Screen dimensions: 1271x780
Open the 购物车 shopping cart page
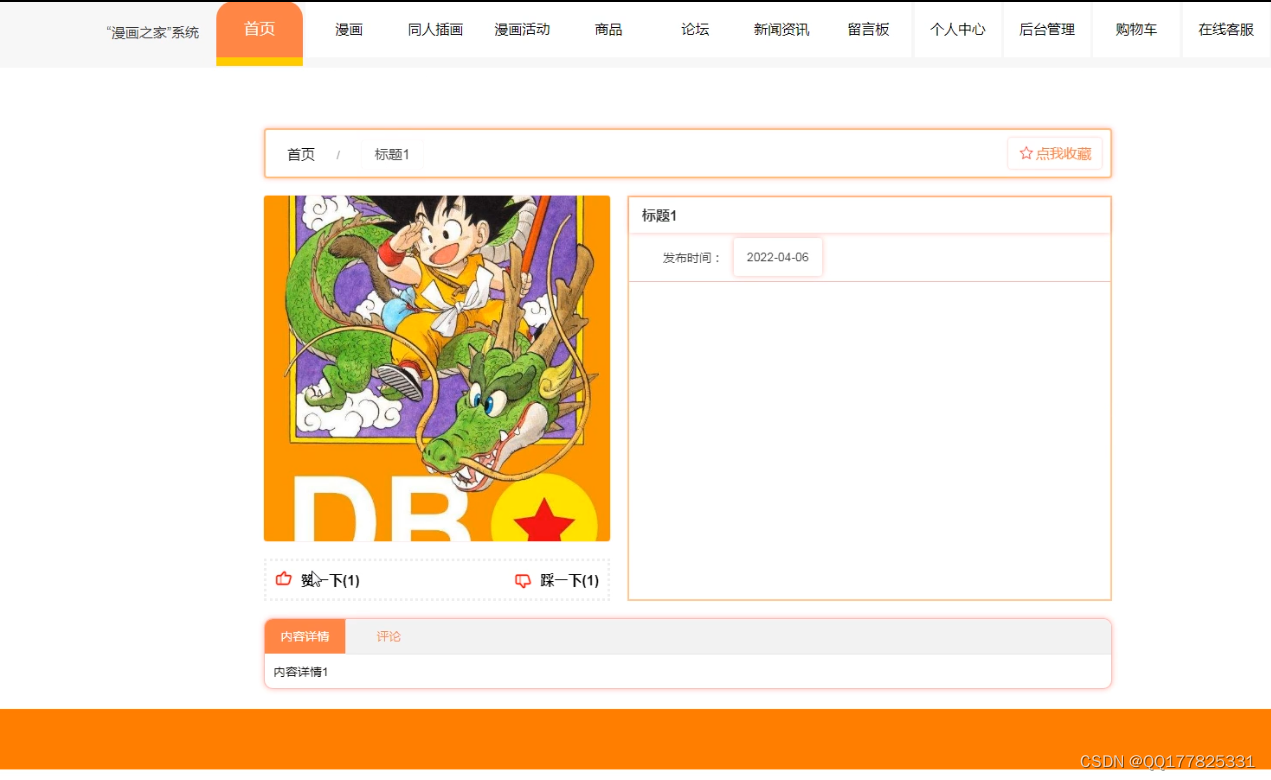(1136, 30)
